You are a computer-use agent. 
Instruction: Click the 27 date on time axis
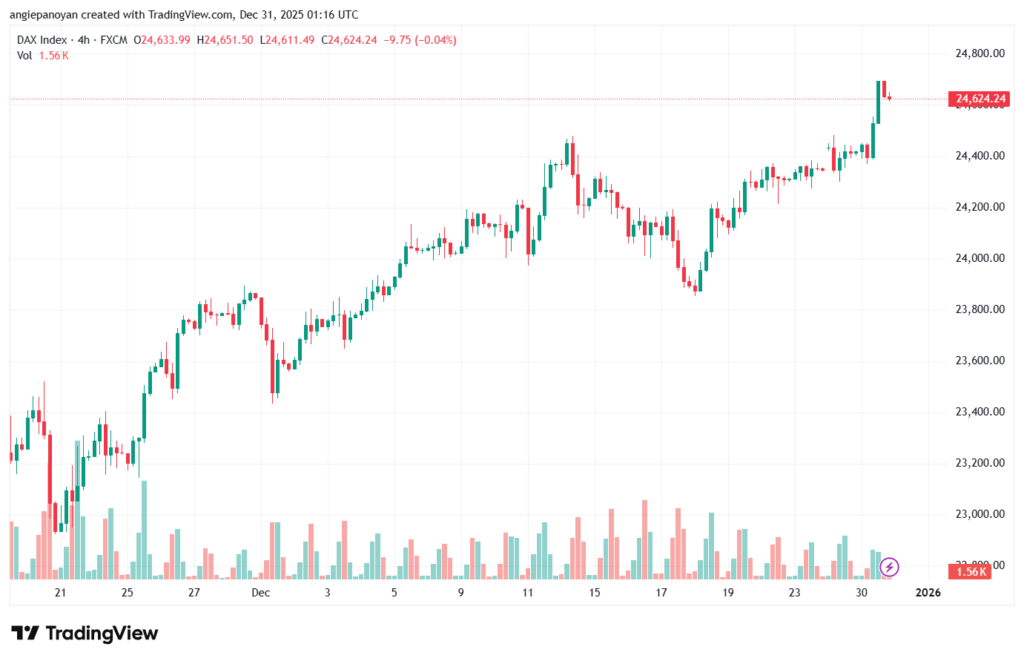194,593
